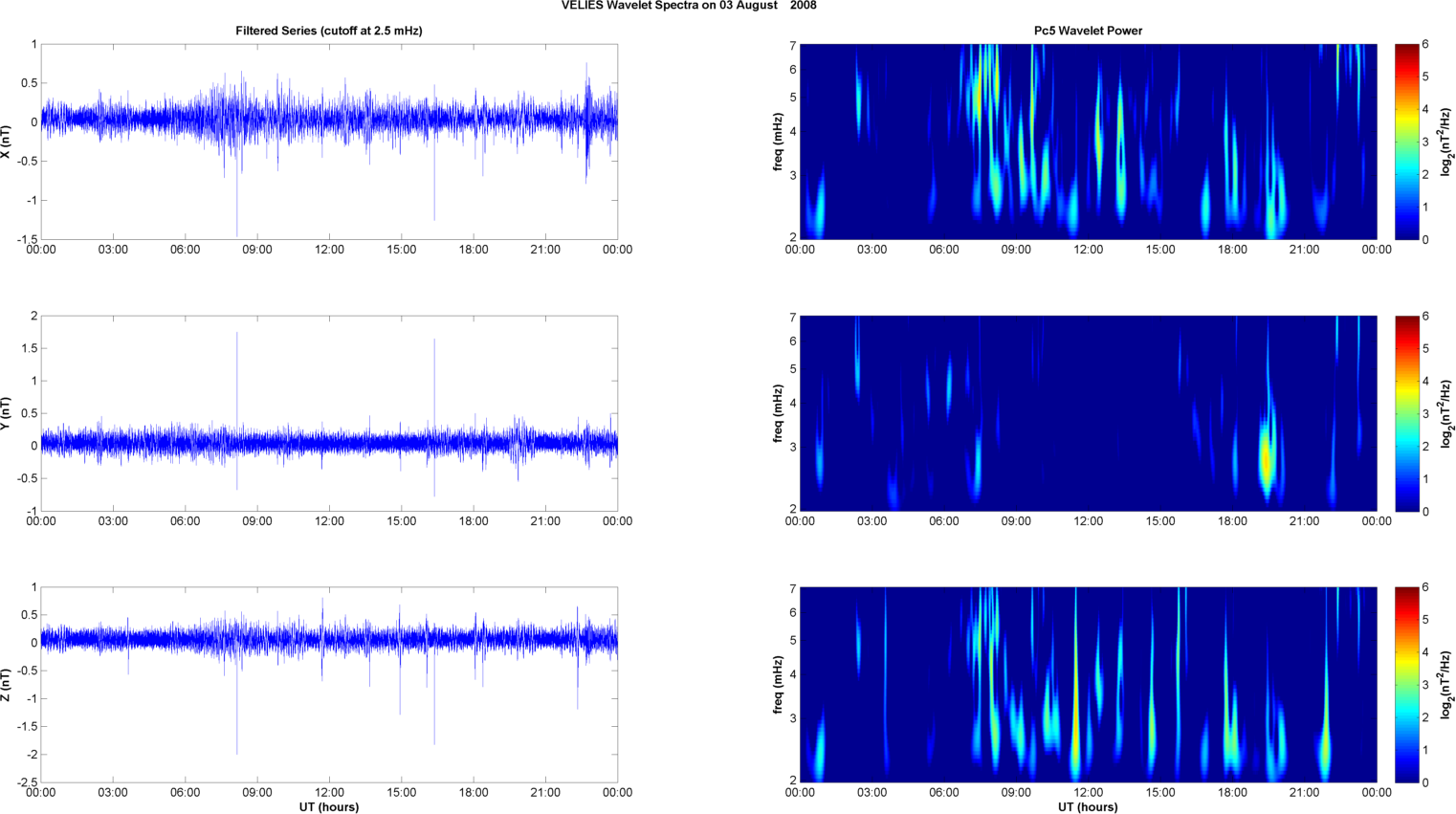Click the 'Pc5 Wavelet Power' heading
This screenshot has height=814, width=1456.
1088,31
